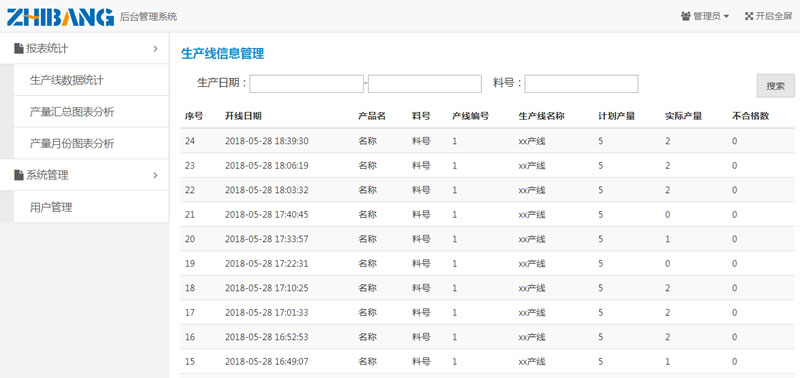
Task: Click date 2018-05-28 18:06:19
Action: coord(266,166)
